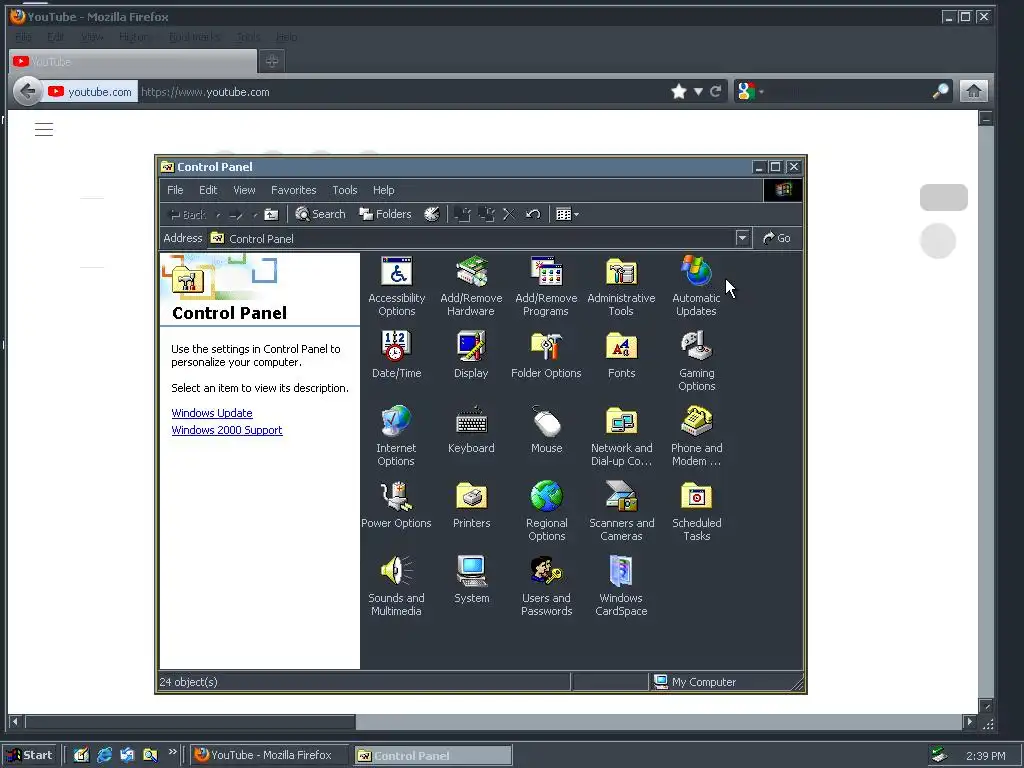This screenshot has height=768, width=1024.
Task: Click the Firefox search magnifier icon
Action: click(x=940, y=91)
